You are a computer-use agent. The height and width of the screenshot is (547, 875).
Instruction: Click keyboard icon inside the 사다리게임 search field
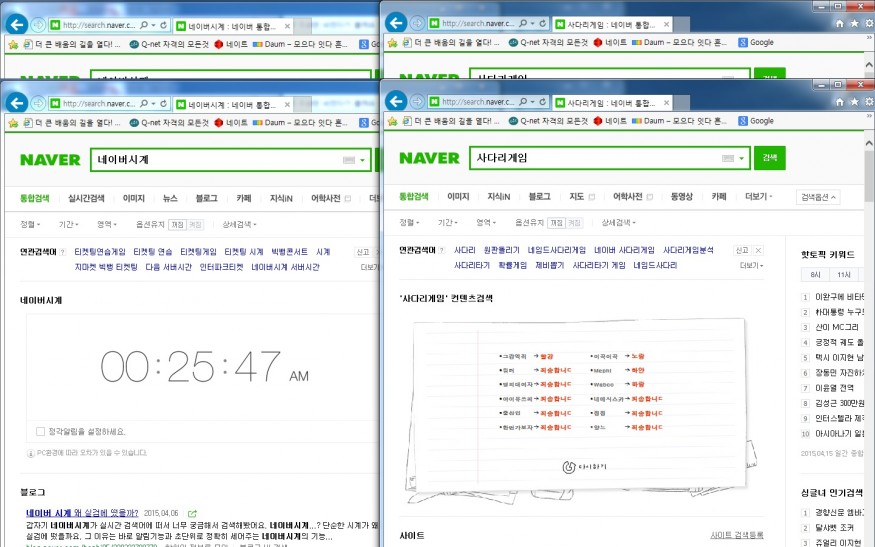click(728, 159)
